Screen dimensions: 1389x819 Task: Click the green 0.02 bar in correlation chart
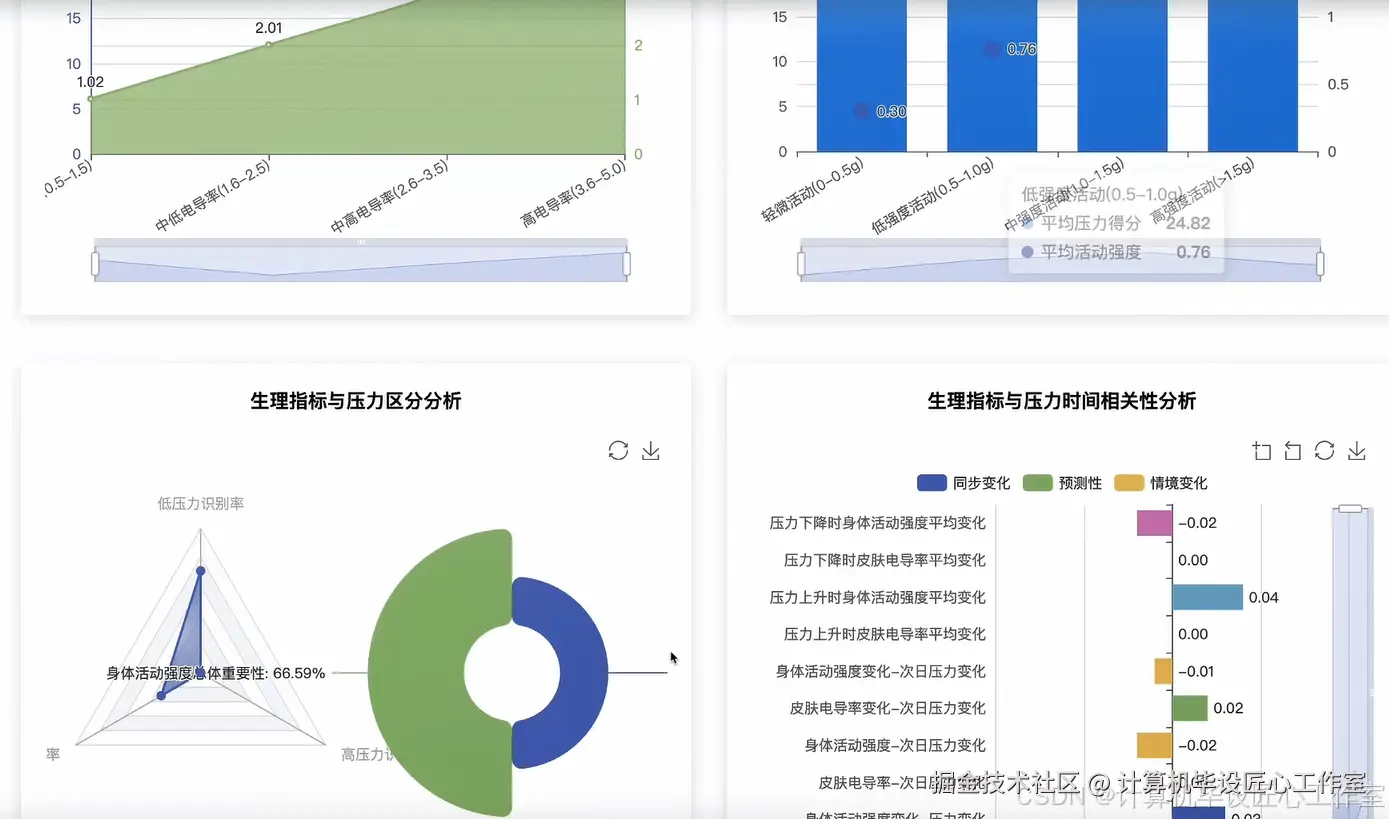[1190, 707]
